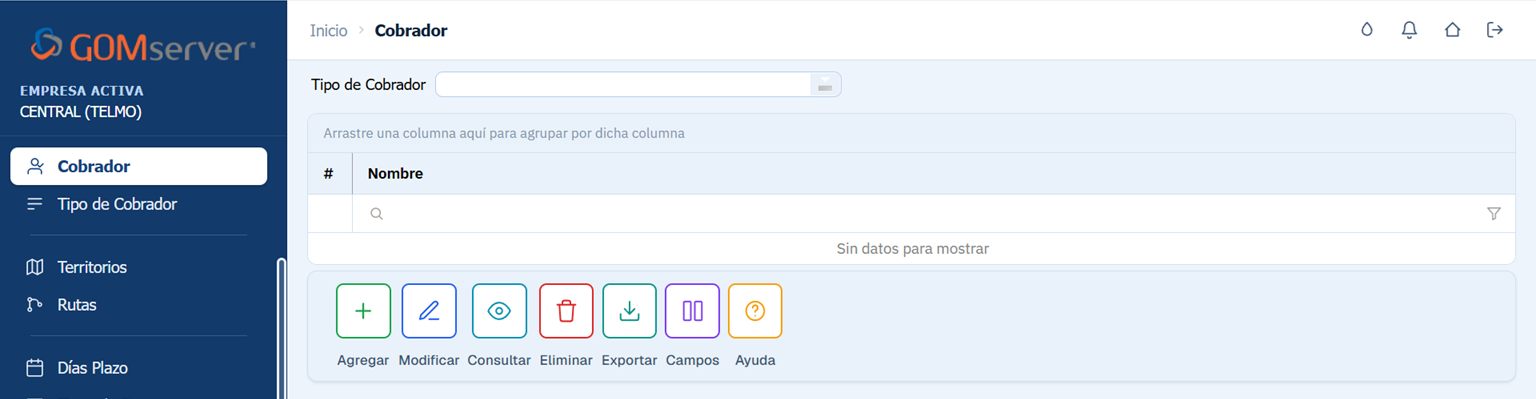Viewport: 1536px width, 399px height.
Task: Click the logout exit icon
Action: pyautogui.click(x=1495, y=30)
